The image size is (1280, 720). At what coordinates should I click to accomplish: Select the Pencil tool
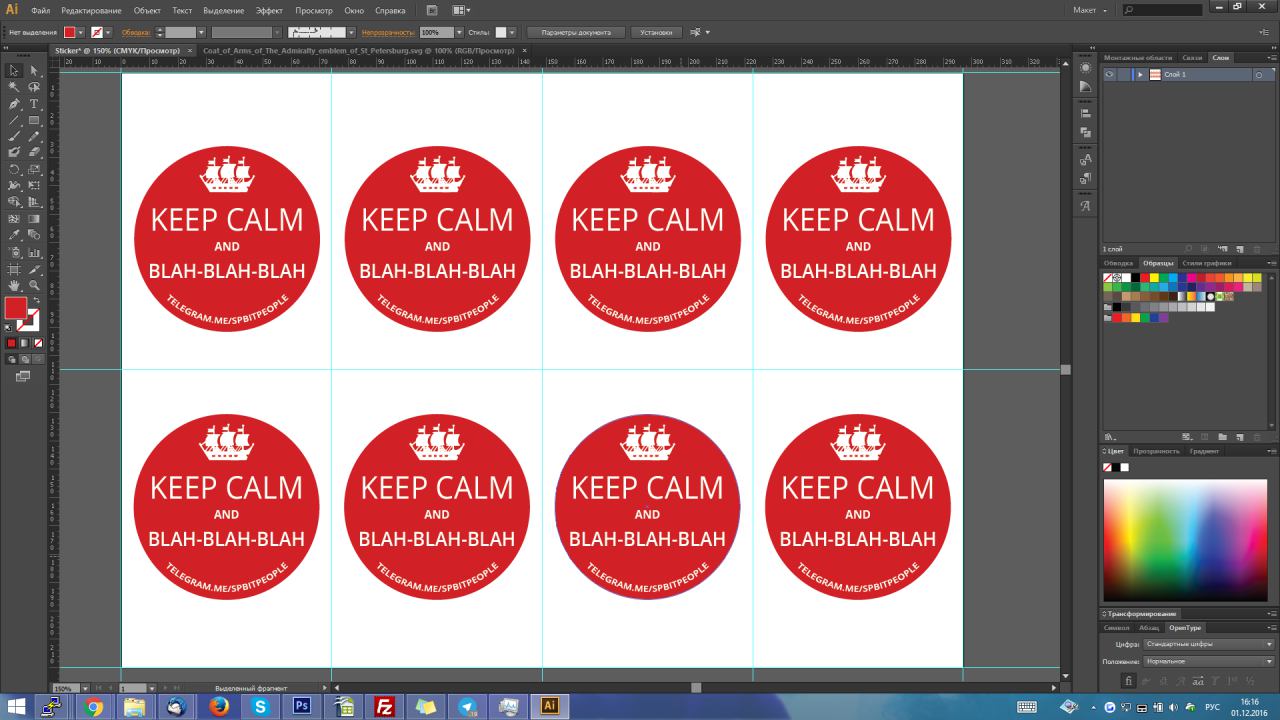click(33, 136)
